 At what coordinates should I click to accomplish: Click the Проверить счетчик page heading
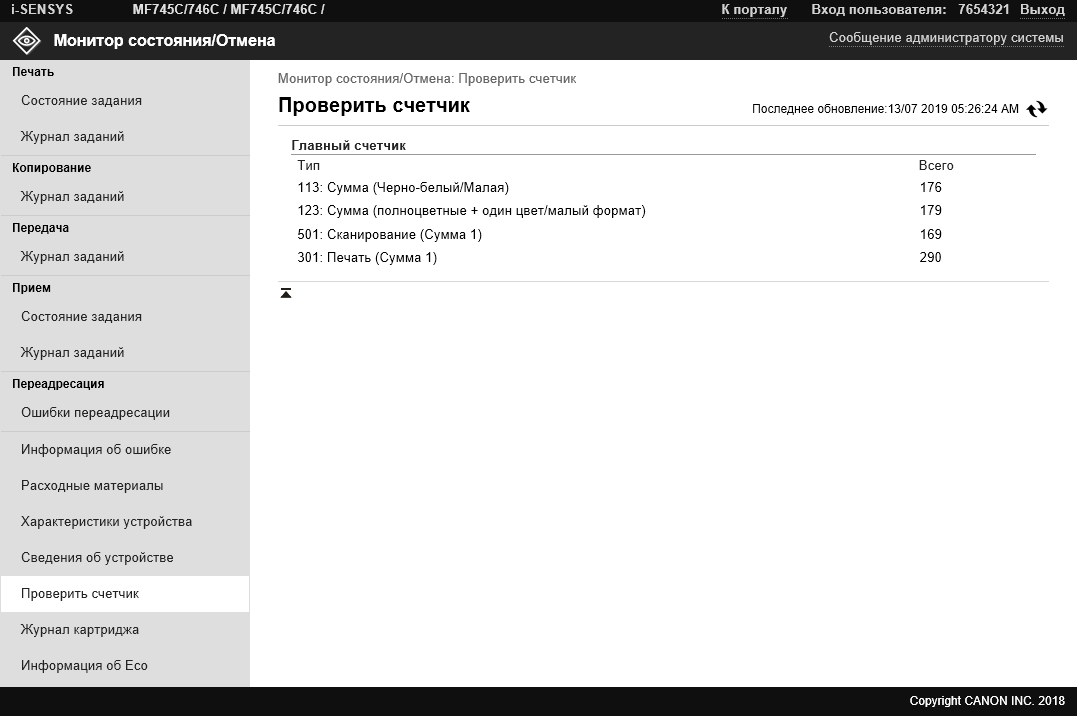374,105
